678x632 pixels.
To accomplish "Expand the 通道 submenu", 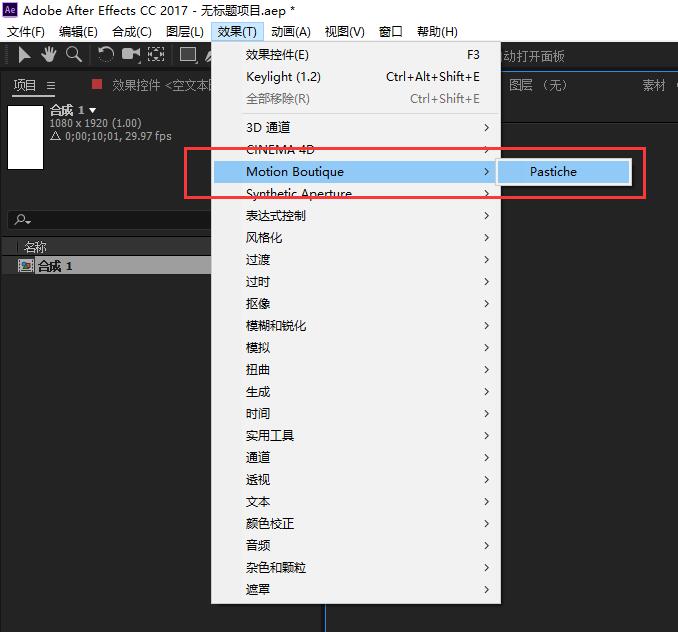I will (x=356, y=458).
